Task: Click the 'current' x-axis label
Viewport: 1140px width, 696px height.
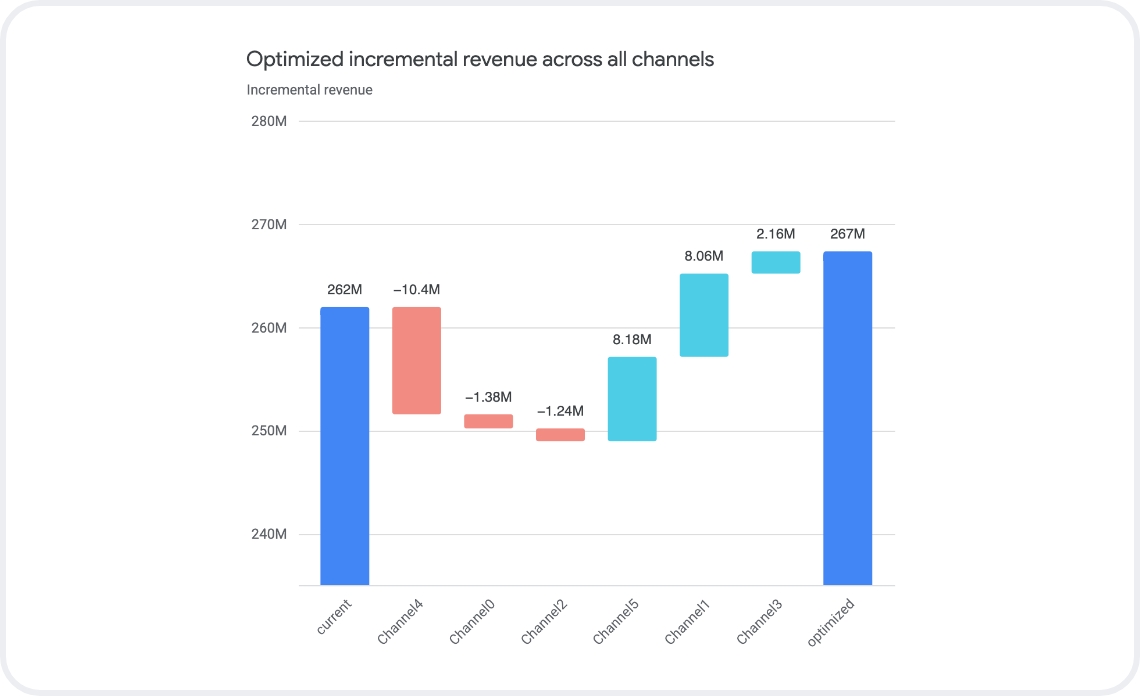Action: (334, 617)
